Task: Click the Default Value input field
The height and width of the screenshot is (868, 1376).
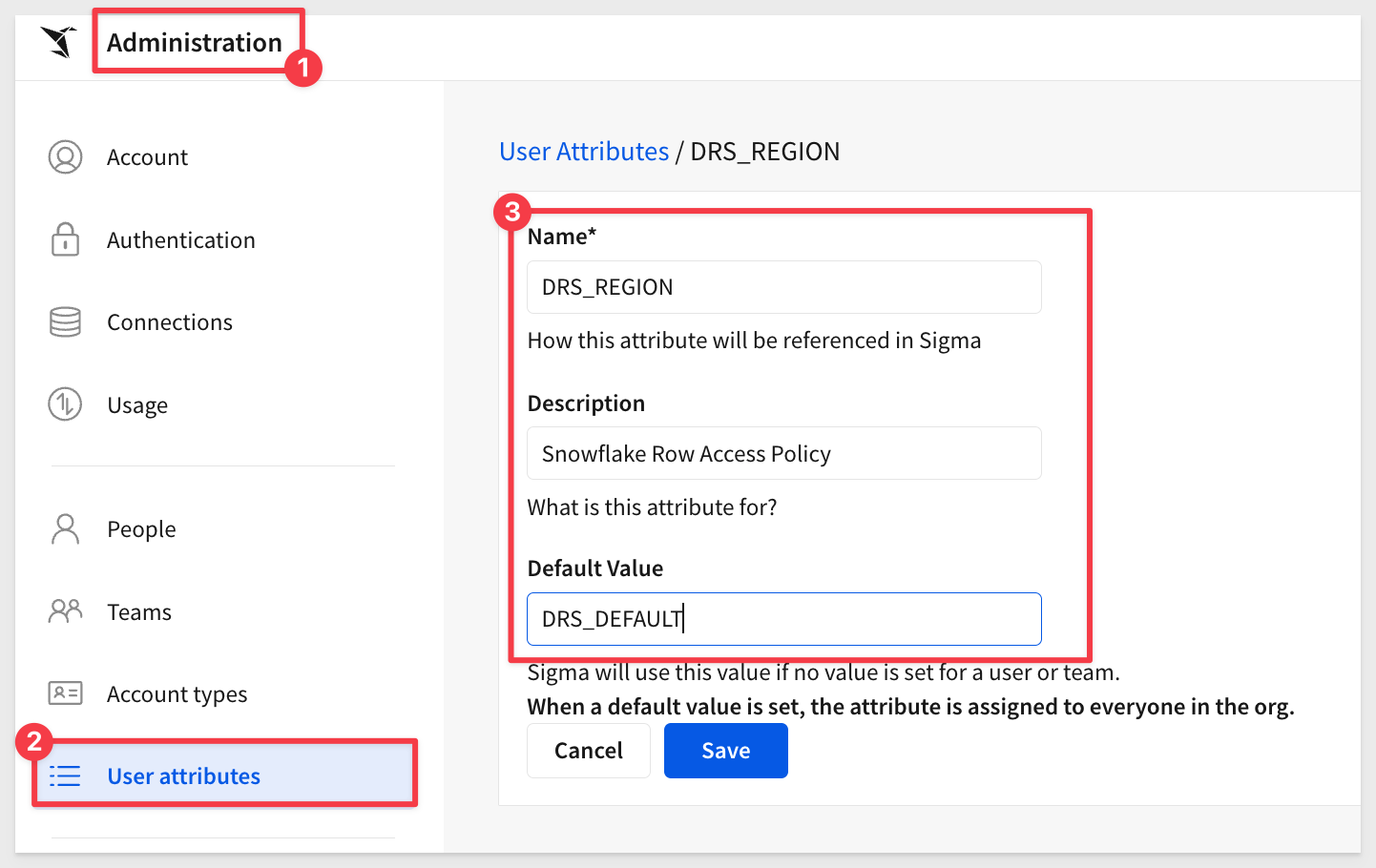Action: pyautogui.click(x=784, y=619)
